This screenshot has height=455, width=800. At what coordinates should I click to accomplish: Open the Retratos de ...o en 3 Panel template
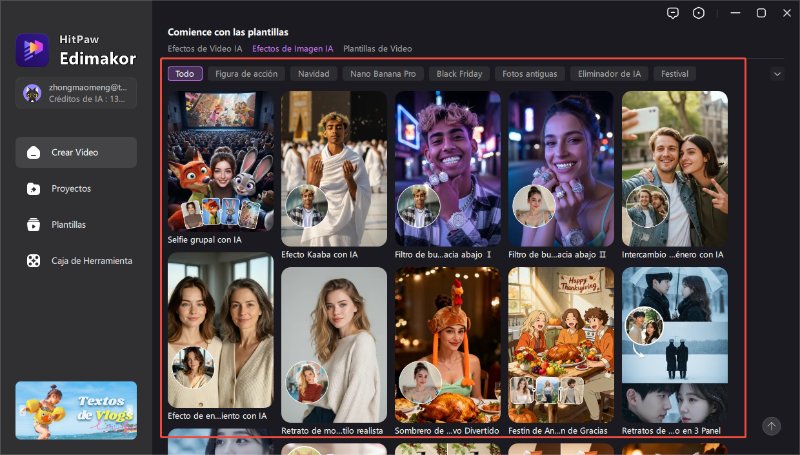click(x=674, y=345)
